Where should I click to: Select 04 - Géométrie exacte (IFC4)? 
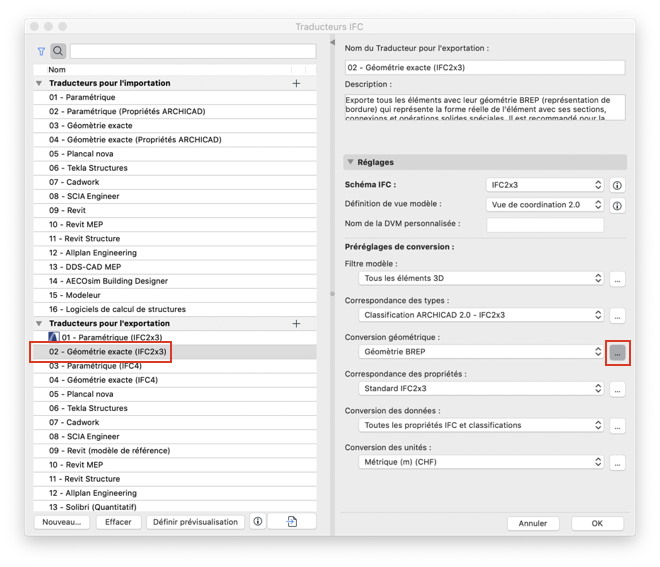(x=175, y=380)
